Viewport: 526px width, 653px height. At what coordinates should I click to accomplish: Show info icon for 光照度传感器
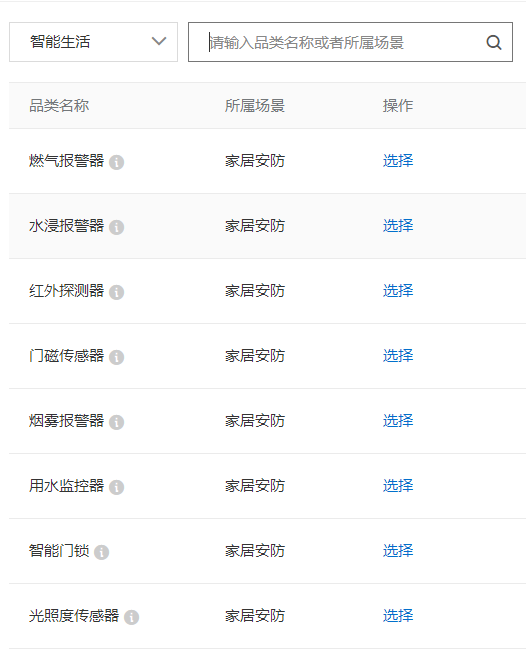click(x=132, y=617)
